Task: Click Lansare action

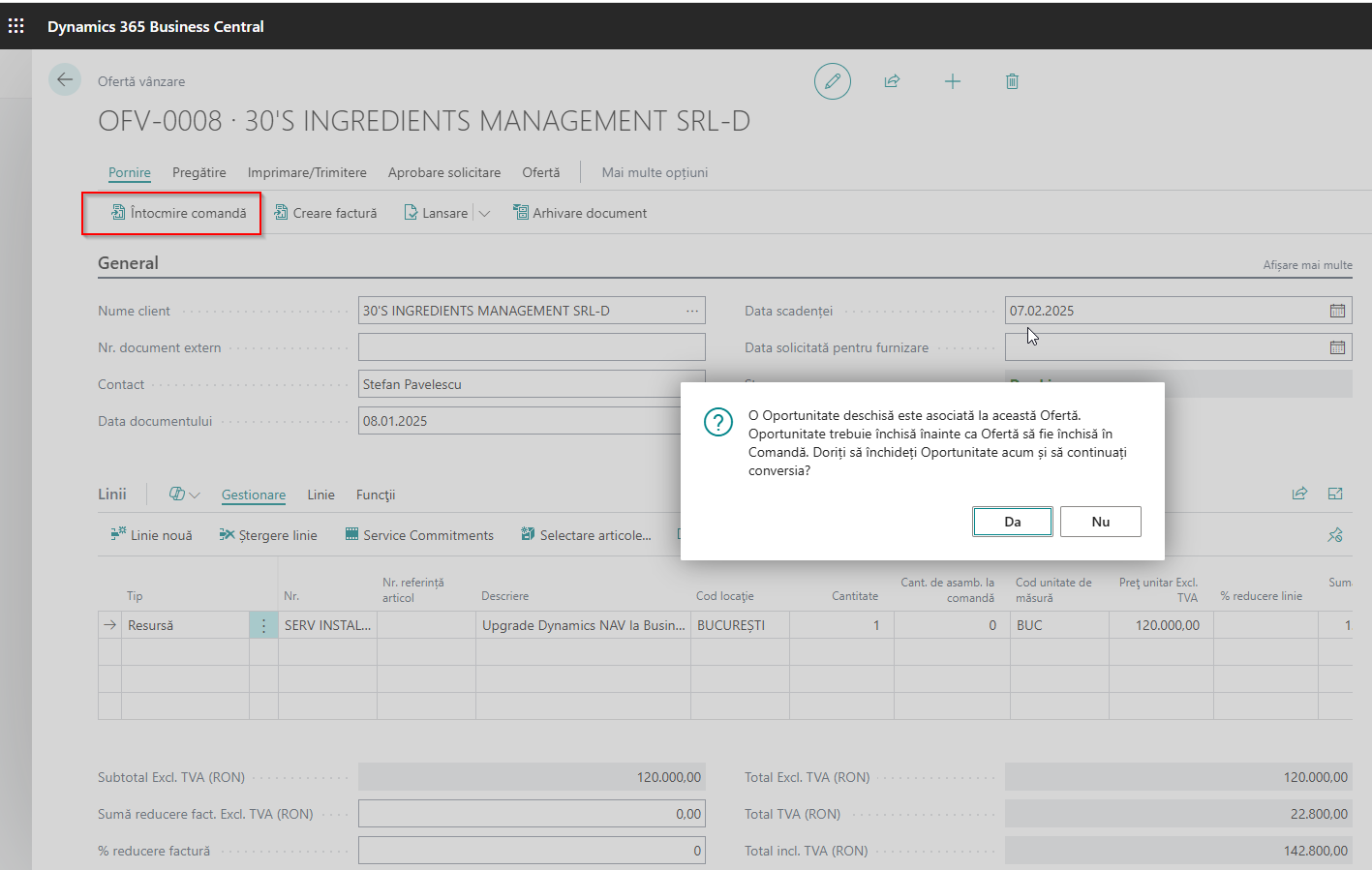Action: click(x=436, y=213)
